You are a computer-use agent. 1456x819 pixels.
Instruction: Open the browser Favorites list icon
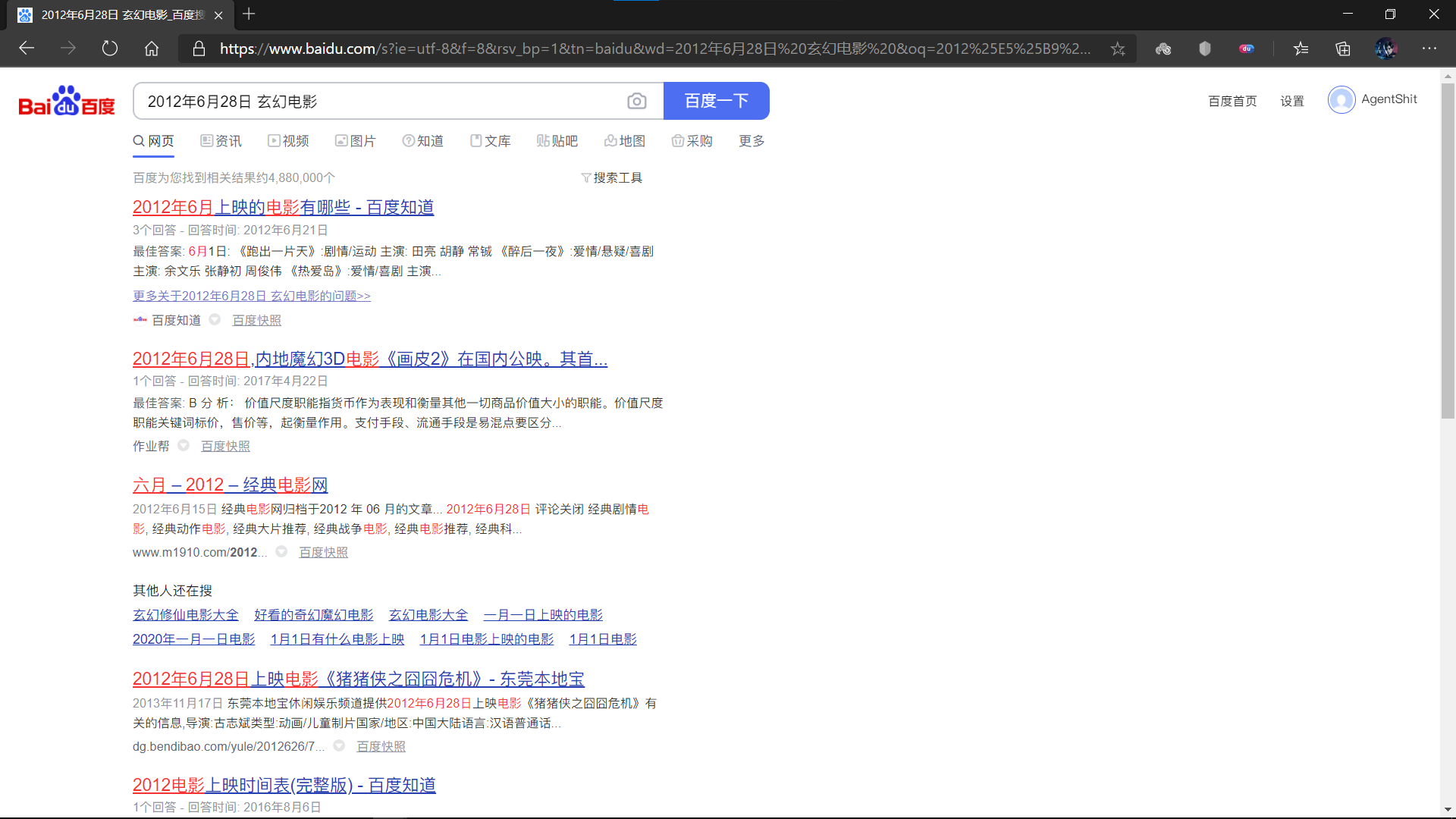pyautogui.click(x=1301, y=49)
